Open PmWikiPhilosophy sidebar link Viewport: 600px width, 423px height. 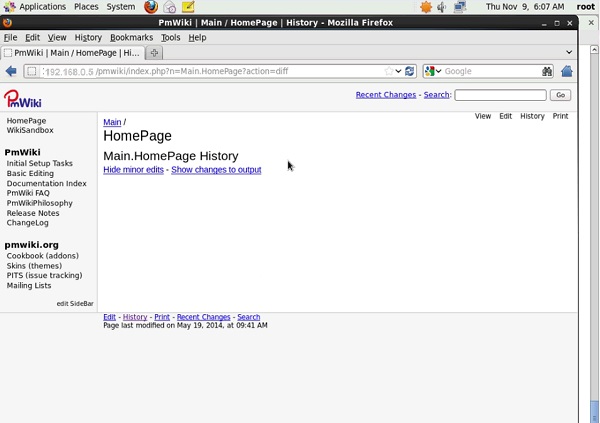(39, 203)
